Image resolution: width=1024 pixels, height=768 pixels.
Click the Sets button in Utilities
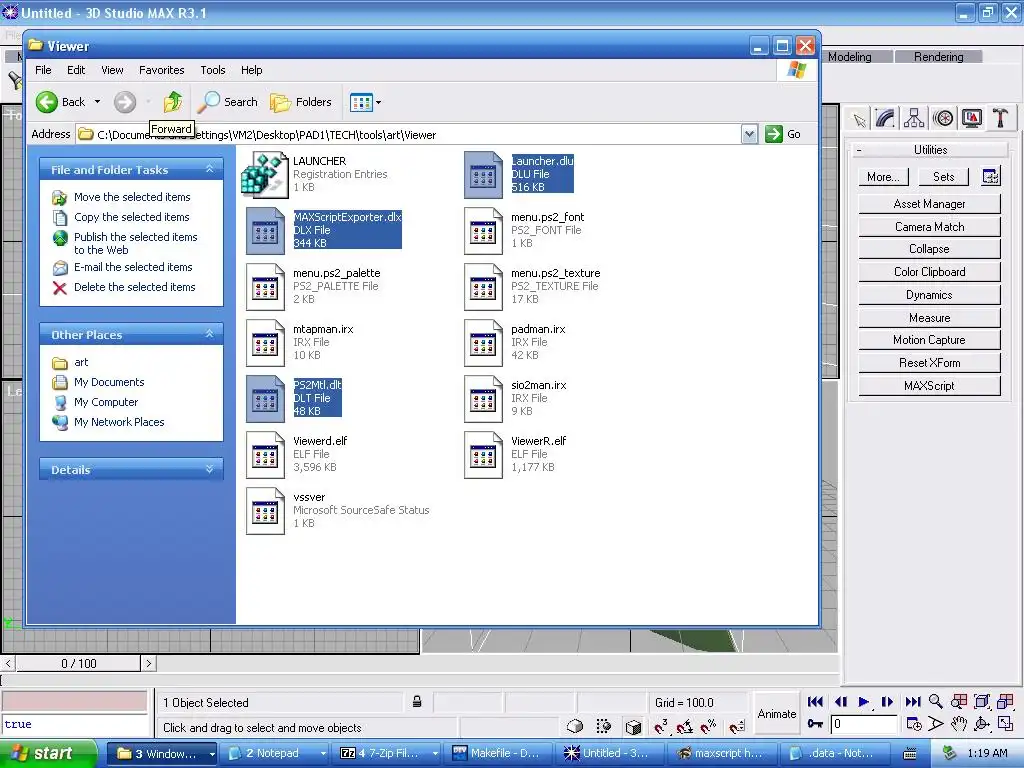point(943,176)
